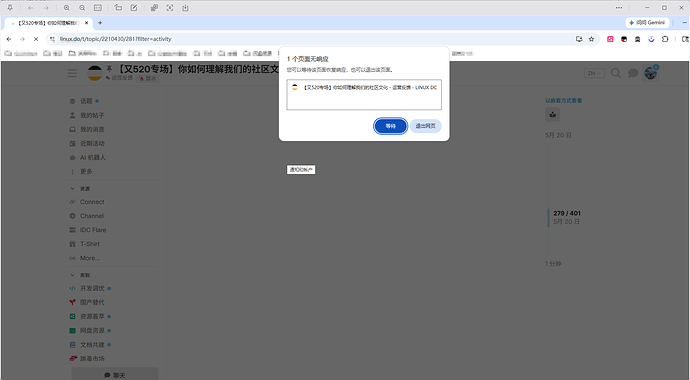Select the 【又520专场】 browser tab
Screen dimensions: 690x380
(48, 23)
